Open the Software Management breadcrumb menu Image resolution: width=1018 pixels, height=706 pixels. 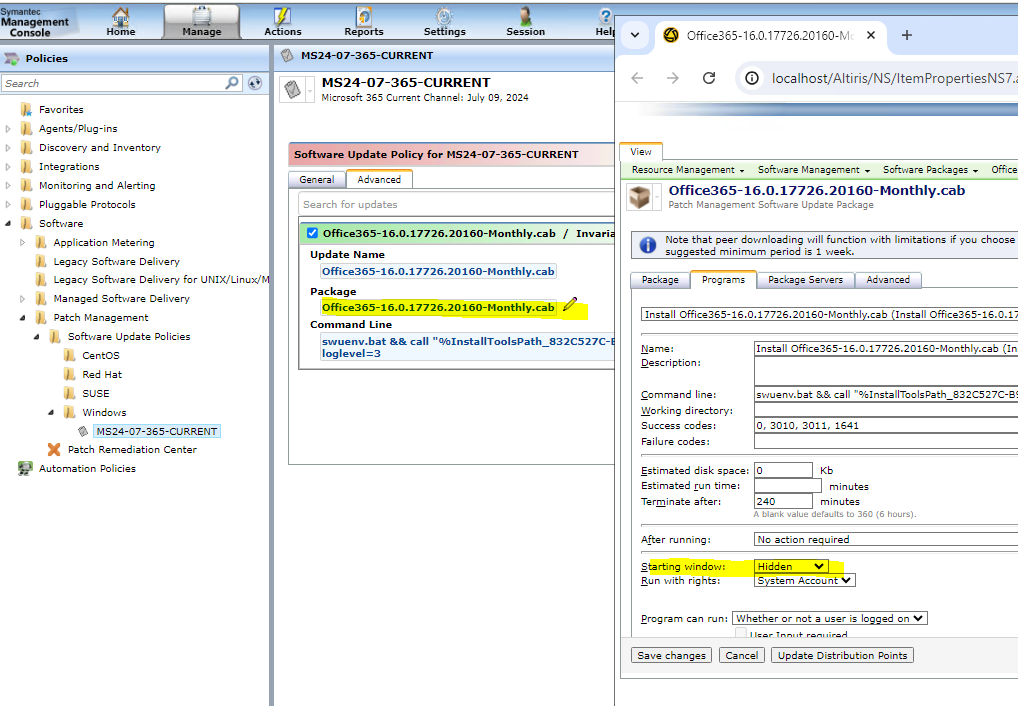813,170
